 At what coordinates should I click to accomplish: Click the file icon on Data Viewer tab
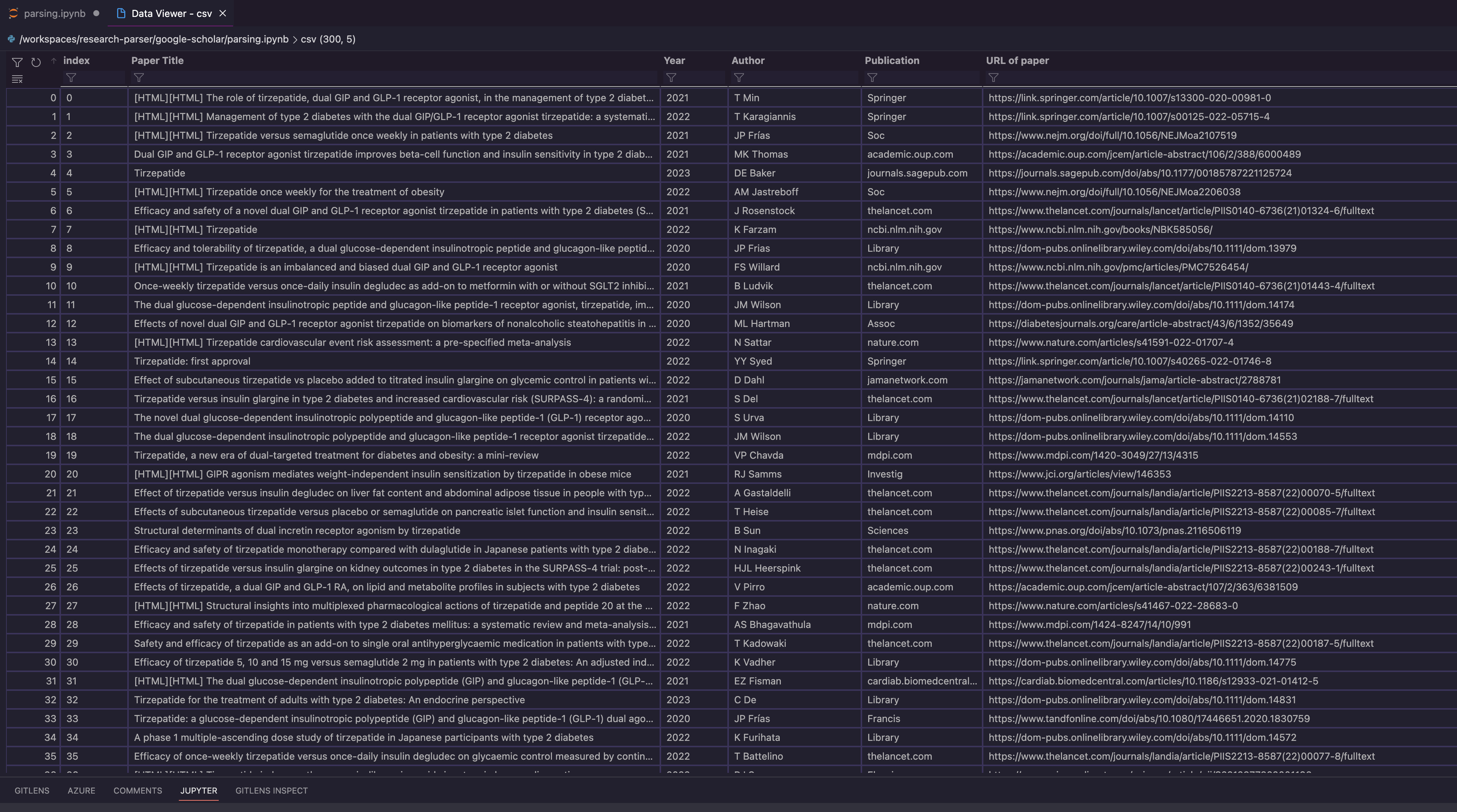click(x=120, y=14)
